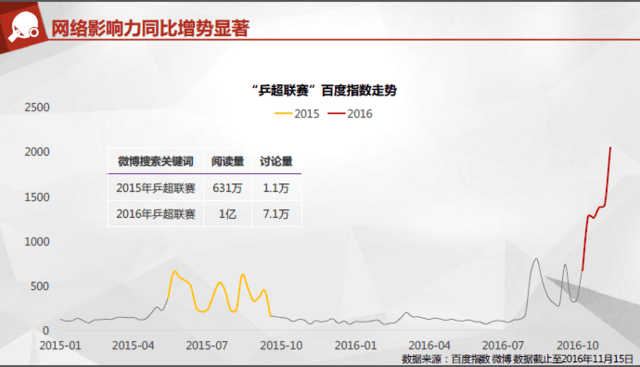Click x-axis label 2016-10
This screenshot has width=640, height=367.
[x=578, y=345]
